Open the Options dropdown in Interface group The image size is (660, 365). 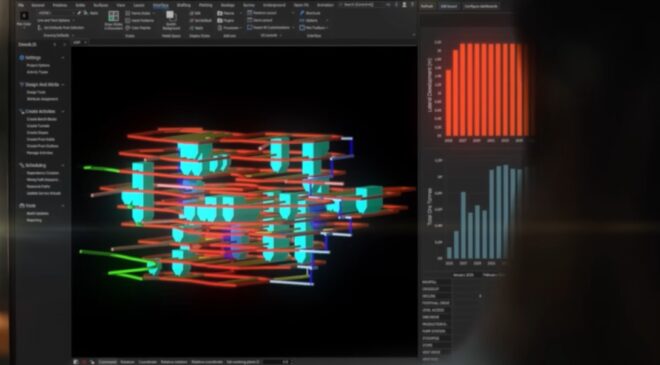click(x=314, y=20)
